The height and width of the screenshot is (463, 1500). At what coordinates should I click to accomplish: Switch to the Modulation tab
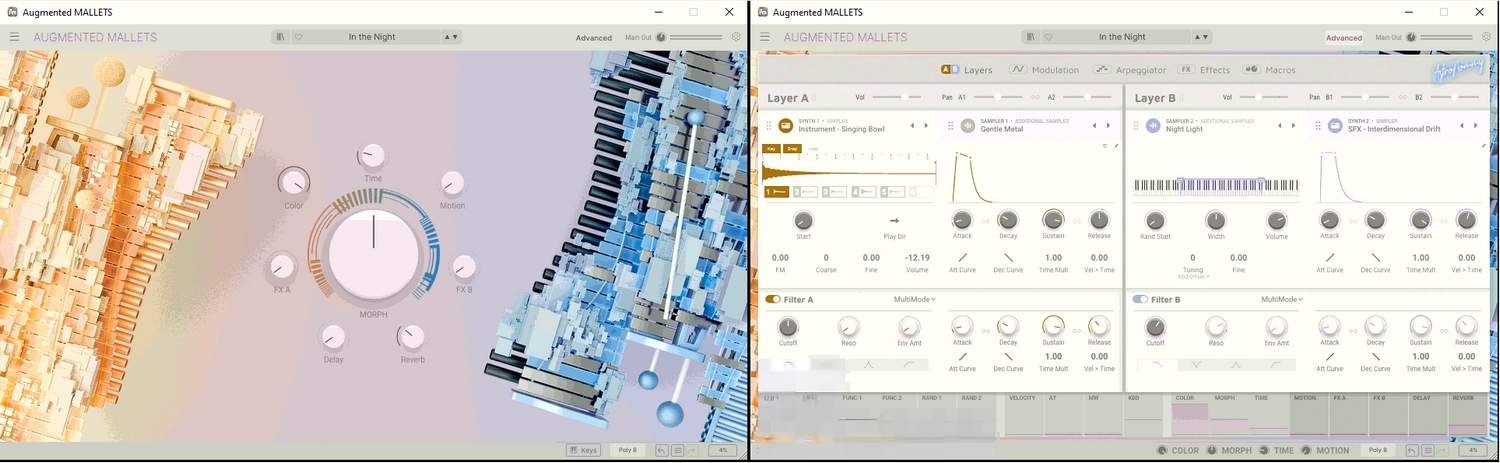tap(1044, 70)
